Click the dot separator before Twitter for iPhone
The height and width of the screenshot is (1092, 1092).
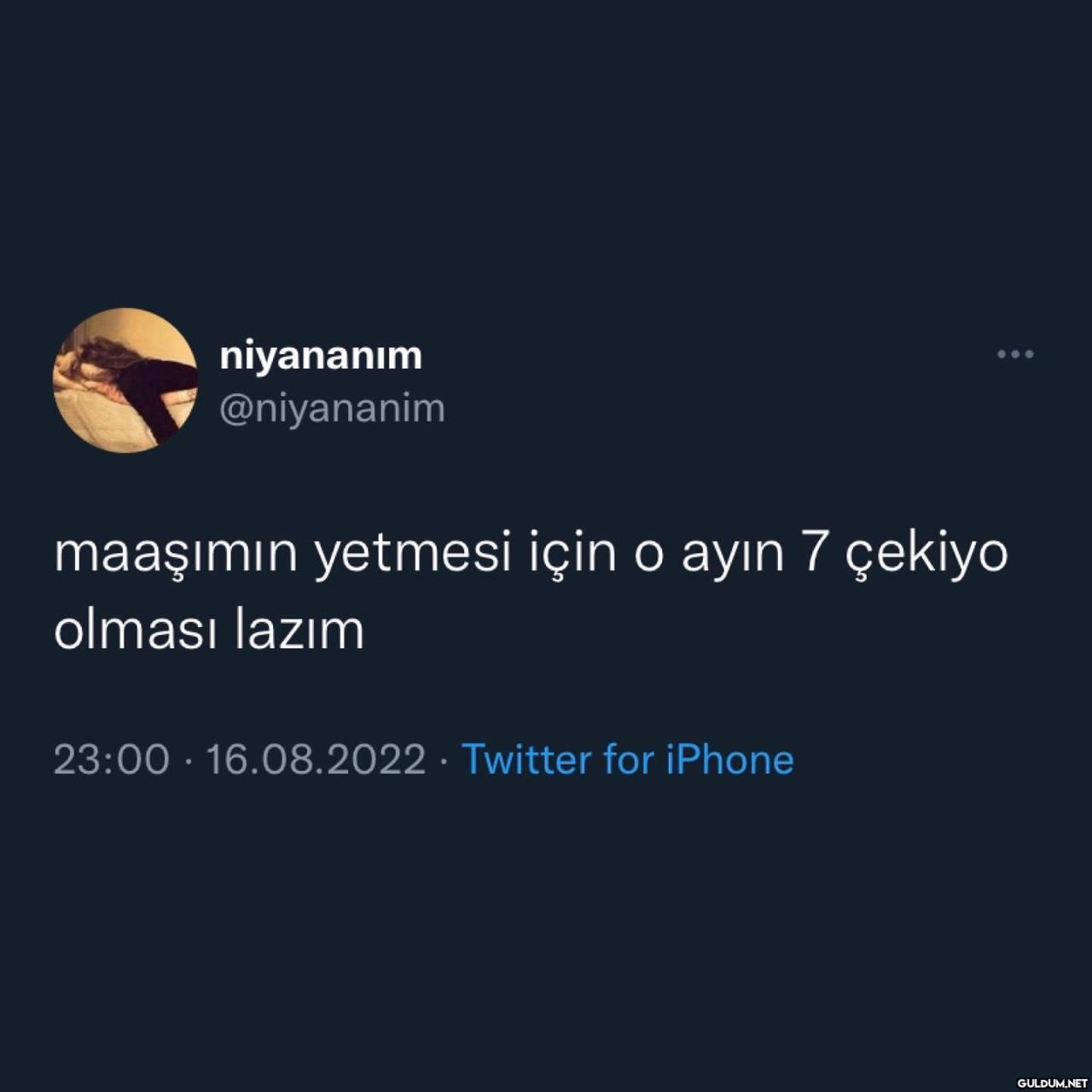pos(444,761)
